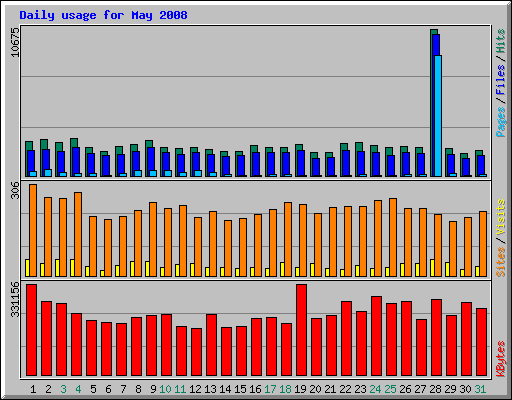
Task: Click day 13 on the date axis
Action: click(x=210, y=389)
